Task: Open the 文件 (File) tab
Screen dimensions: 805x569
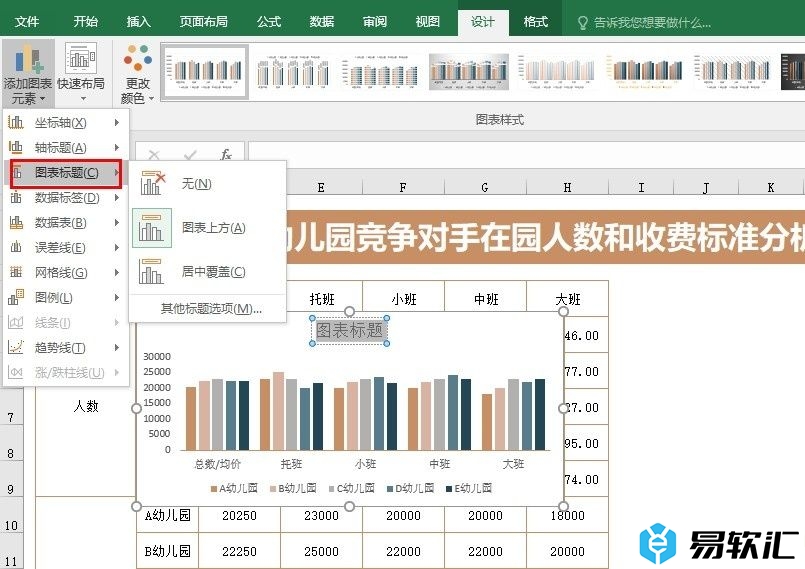Action: [x=27, y=22]
